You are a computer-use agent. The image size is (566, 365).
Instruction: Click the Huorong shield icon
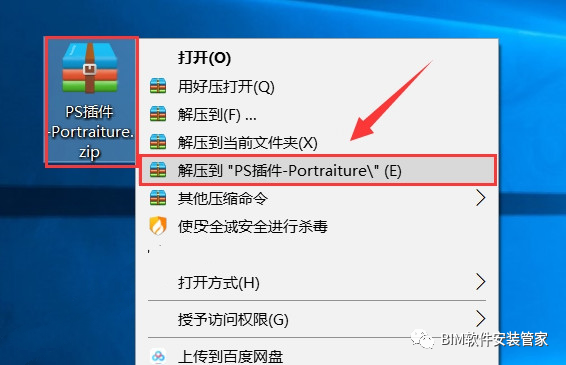tap(158, 226)
